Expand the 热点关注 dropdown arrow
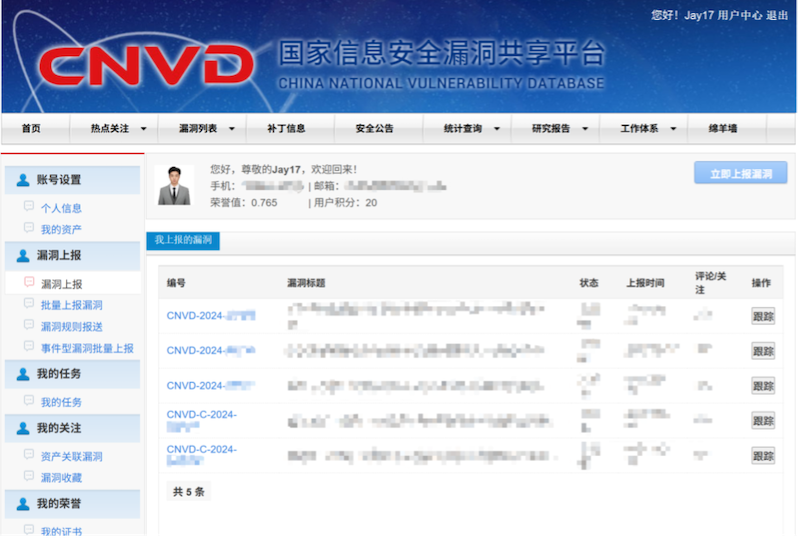The image size is (800, 539). tap(143, 129)
